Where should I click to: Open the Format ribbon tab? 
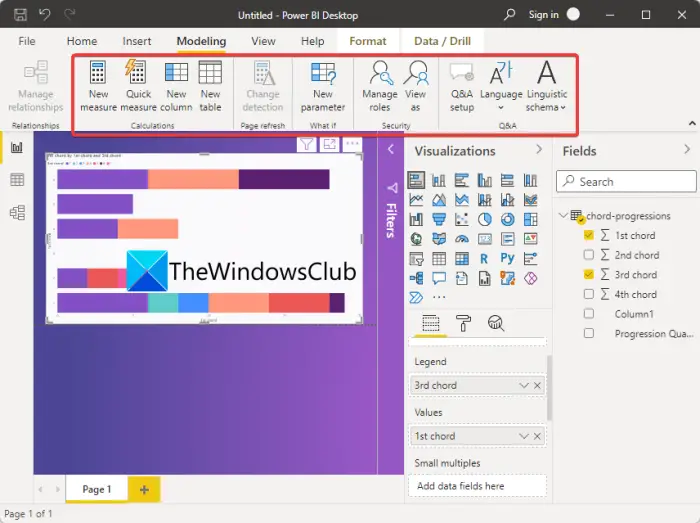(368, 41)
